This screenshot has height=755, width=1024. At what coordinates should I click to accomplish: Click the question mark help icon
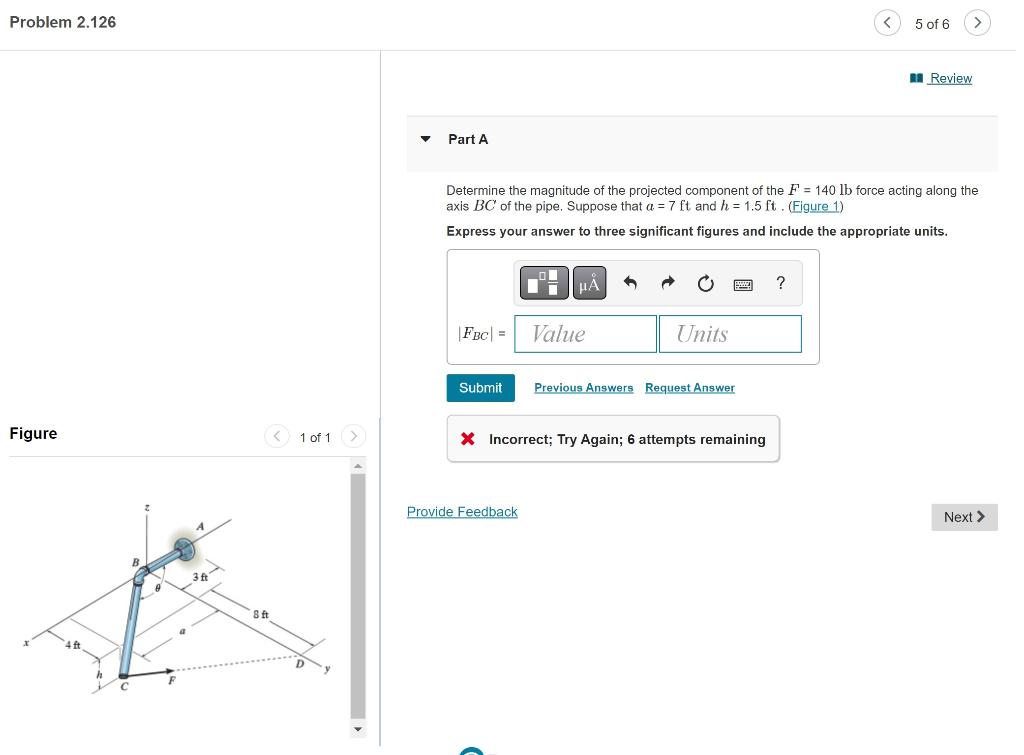click(x=780, y=283)
